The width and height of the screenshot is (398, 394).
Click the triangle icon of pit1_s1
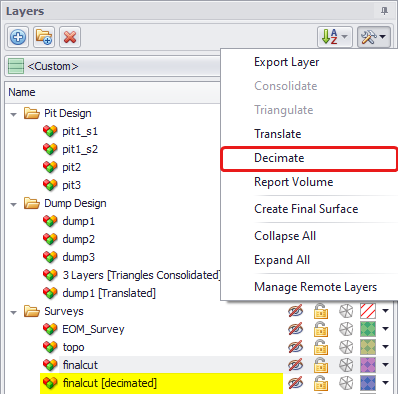(50, 131)
